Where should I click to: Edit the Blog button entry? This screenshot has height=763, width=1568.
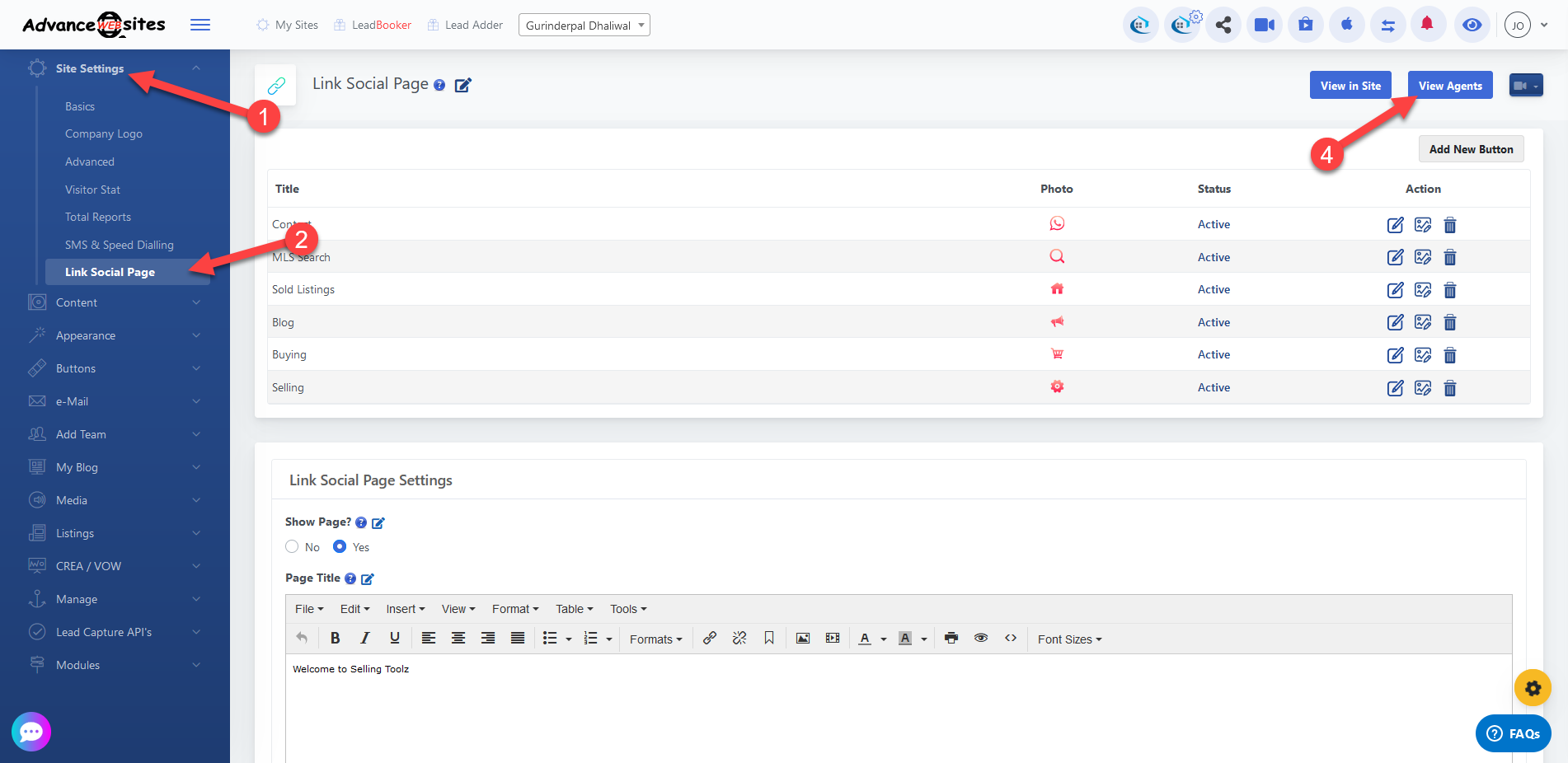[x=1395, y=322]
